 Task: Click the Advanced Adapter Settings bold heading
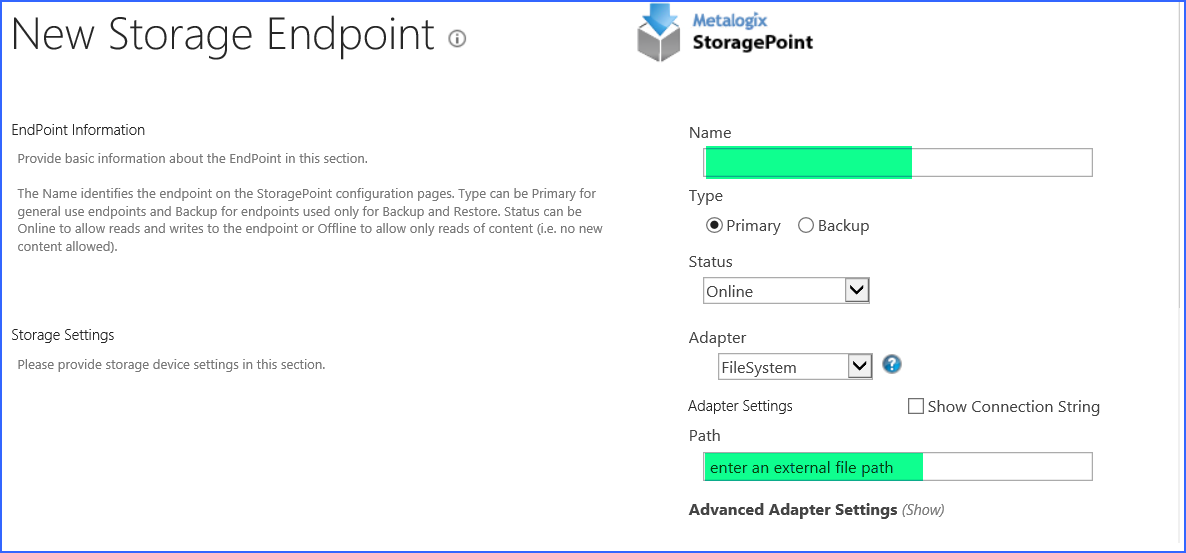click(x=793, y=510)
